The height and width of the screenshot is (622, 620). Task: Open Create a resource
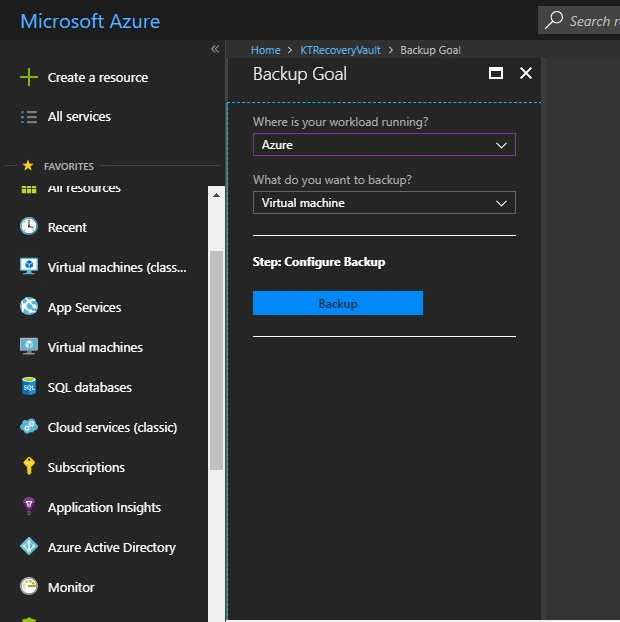tap(98, 77)
